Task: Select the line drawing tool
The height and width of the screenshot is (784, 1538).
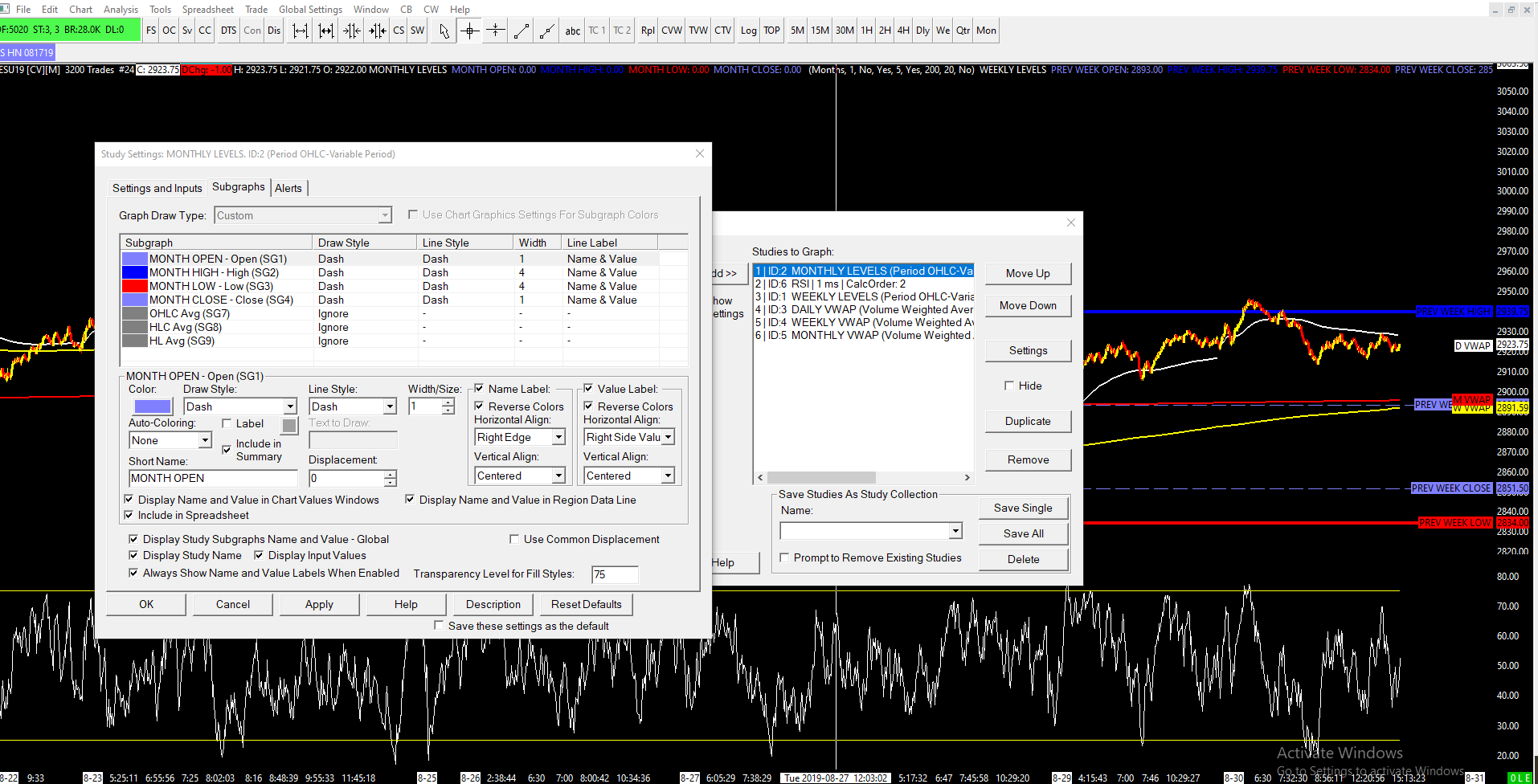Action: [522, 31]
